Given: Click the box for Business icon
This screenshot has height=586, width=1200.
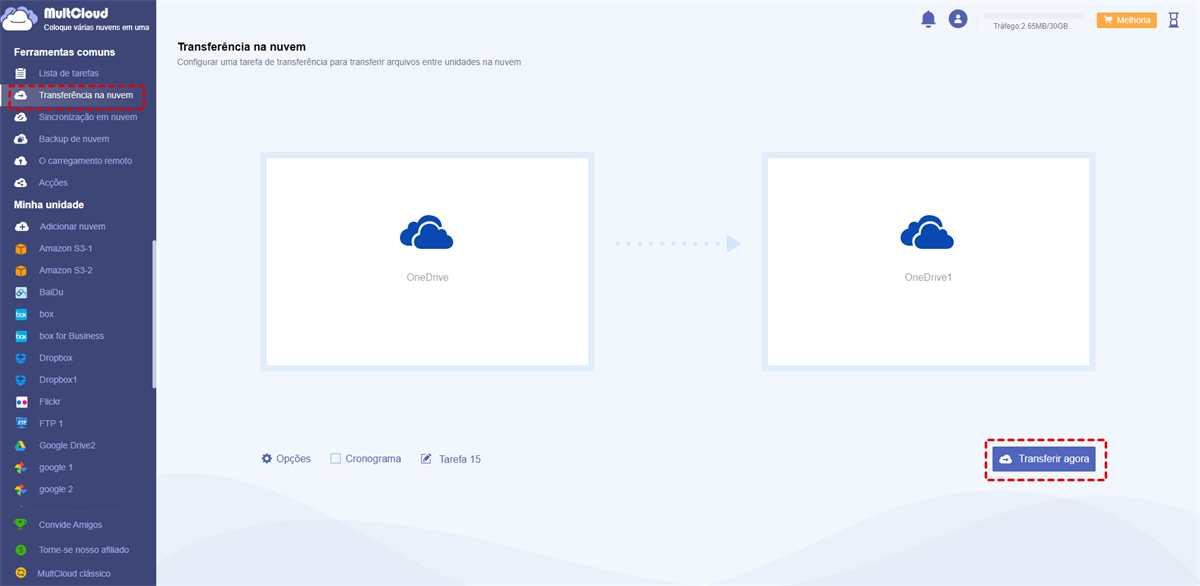Looking at the screenshot, I should (20, 336).
